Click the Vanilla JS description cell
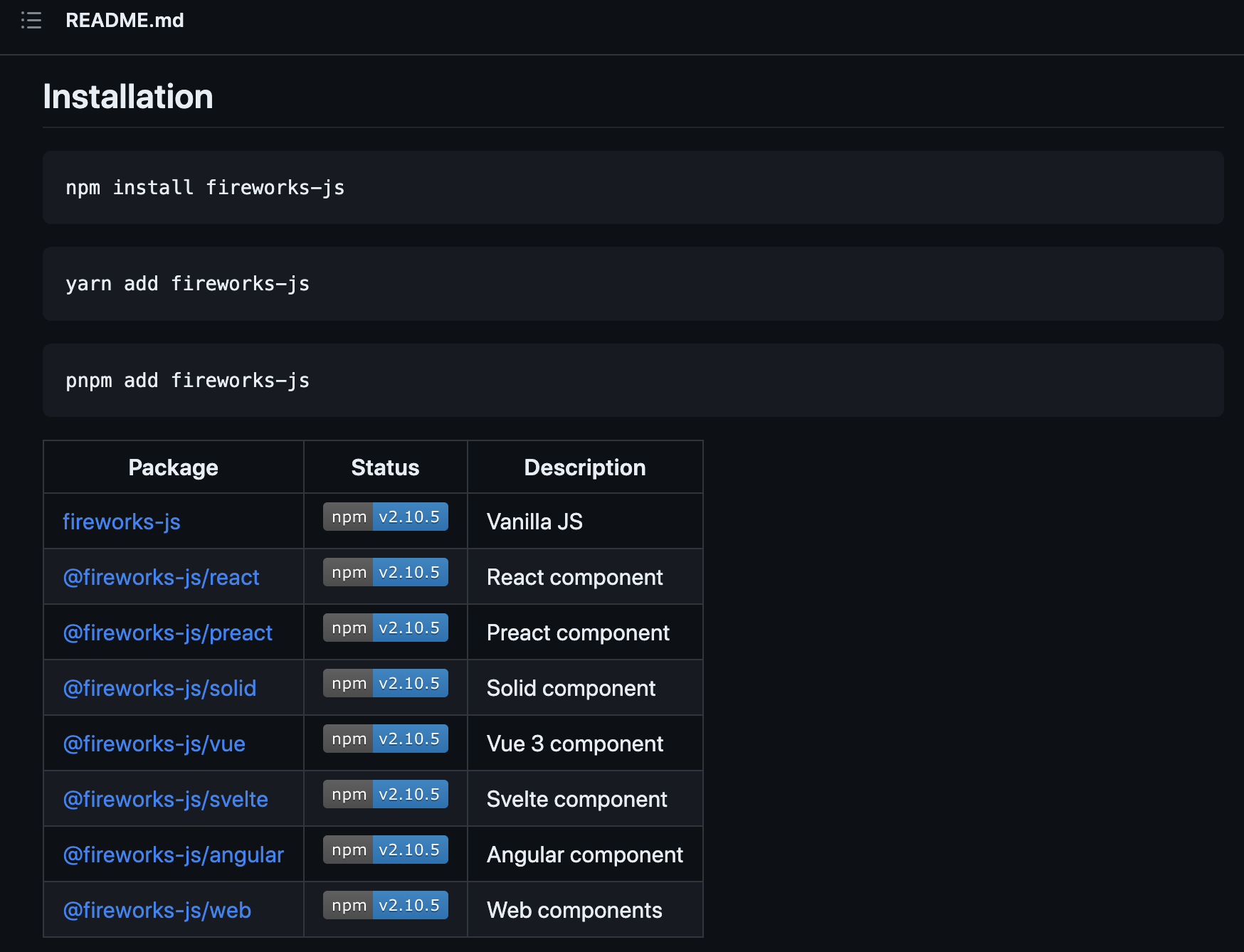The image size is (1244, 952). click(x=585, y=522)
